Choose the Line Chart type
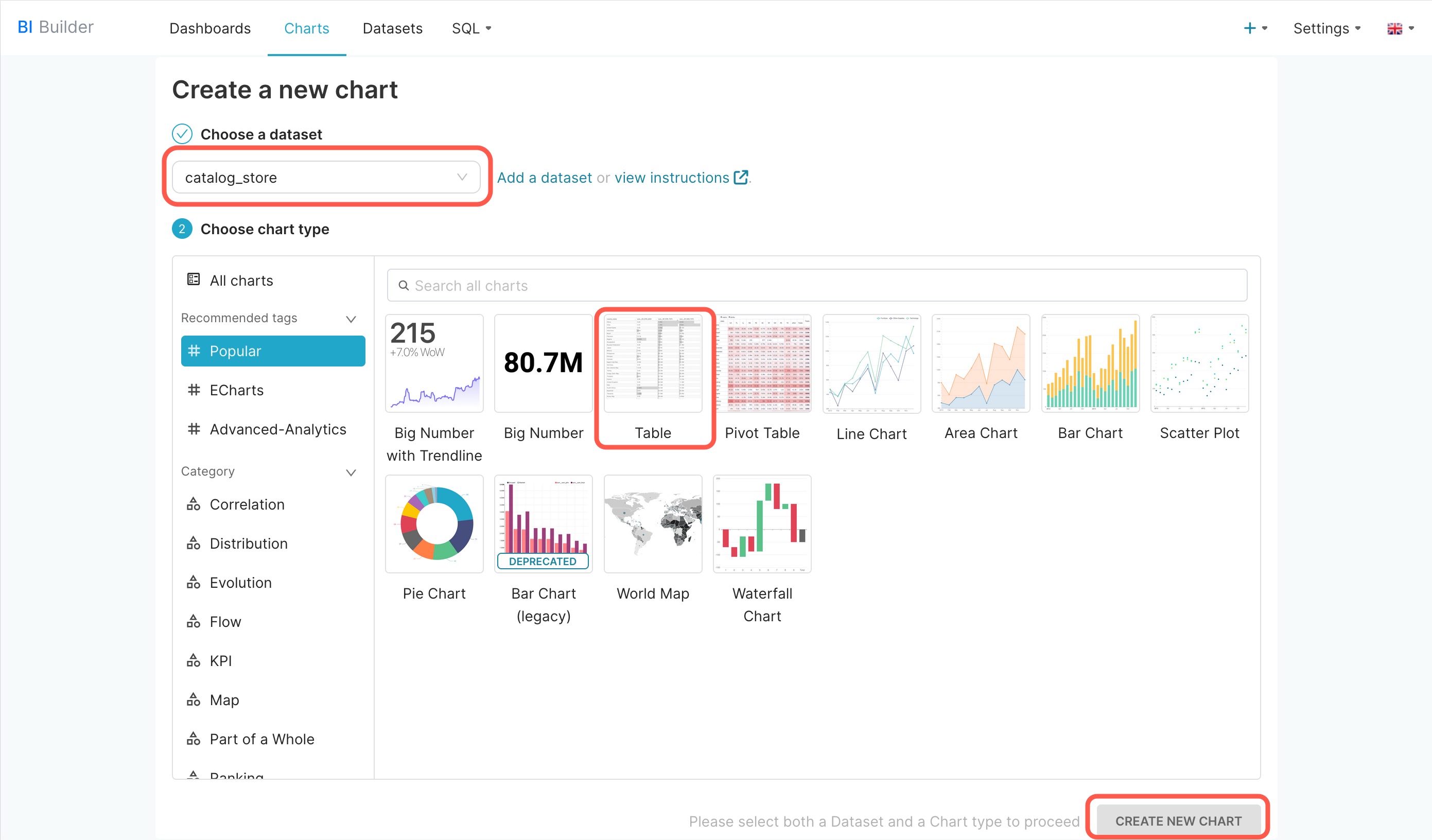This screenshot has width=1432, height=840. pyautogui.click(x=871, y=364)
